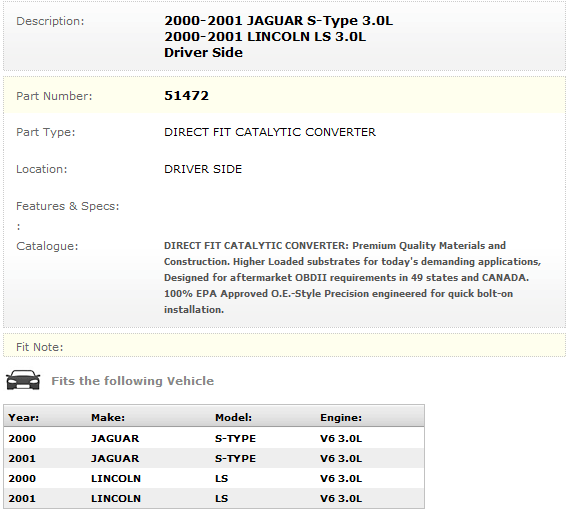Screen dimensions: 570x531
Task: Click S-TYPE in the 2001 JAGUAR row
Action: tap(235, 458)
